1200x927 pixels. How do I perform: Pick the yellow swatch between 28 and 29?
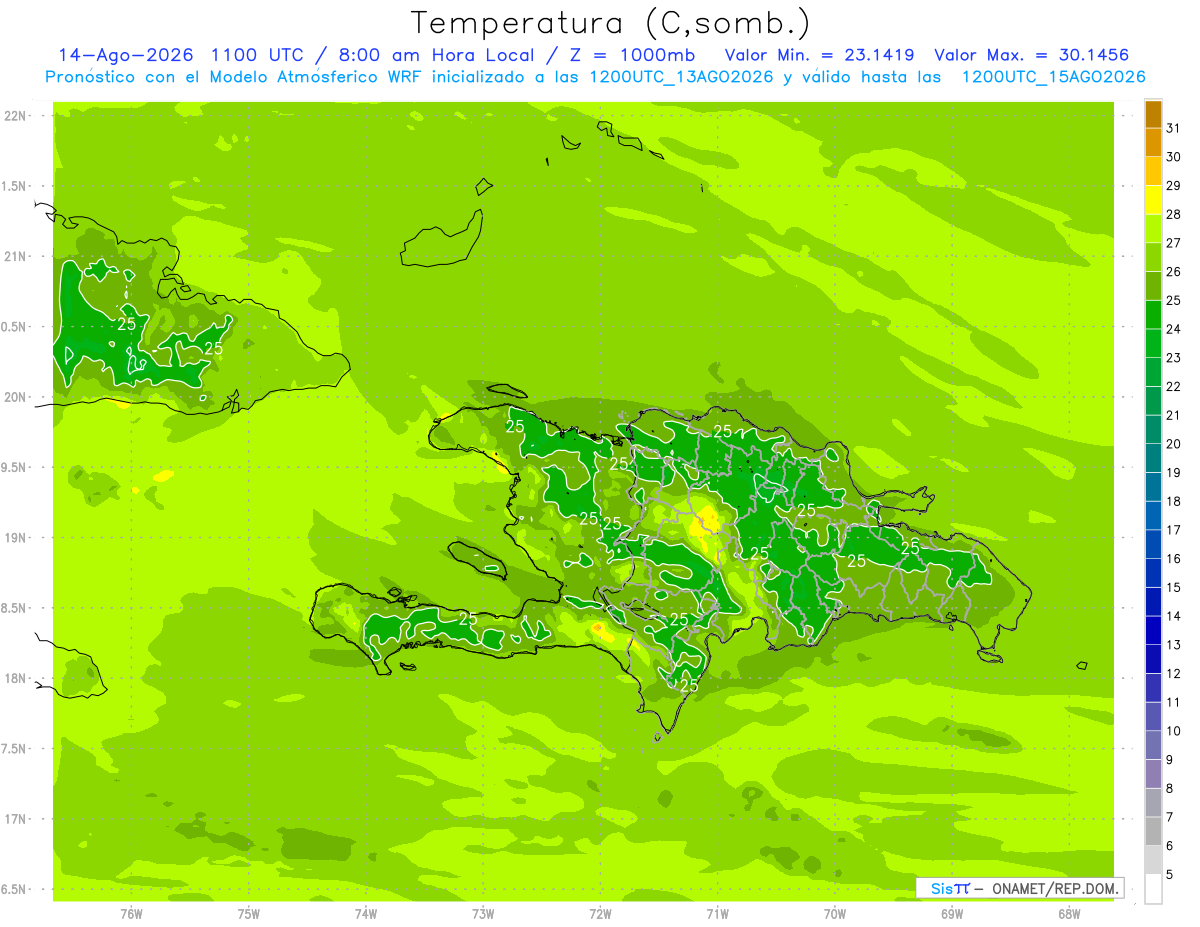[x=1153, y=200]
